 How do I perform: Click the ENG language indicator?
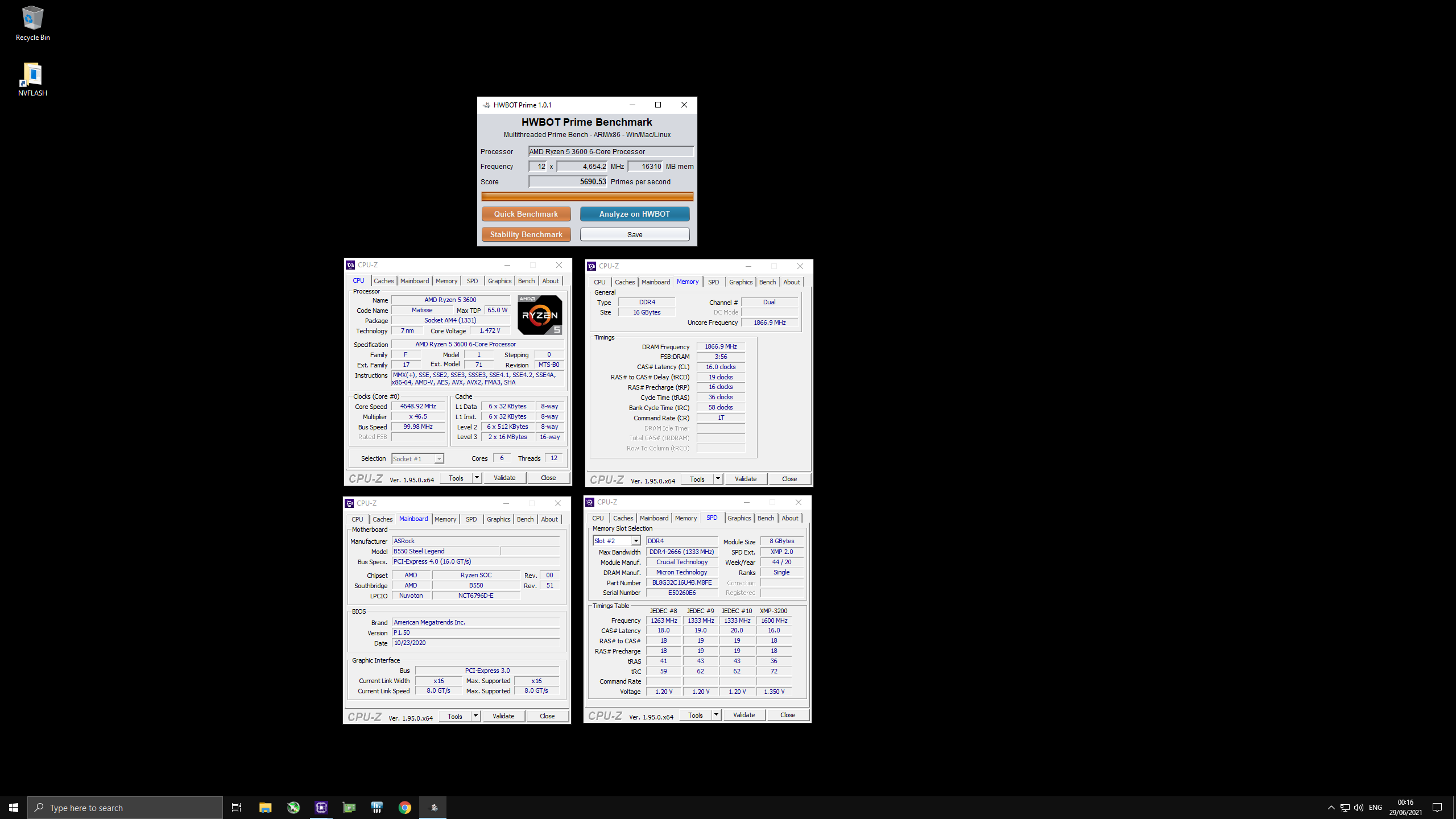(1375, 808)
